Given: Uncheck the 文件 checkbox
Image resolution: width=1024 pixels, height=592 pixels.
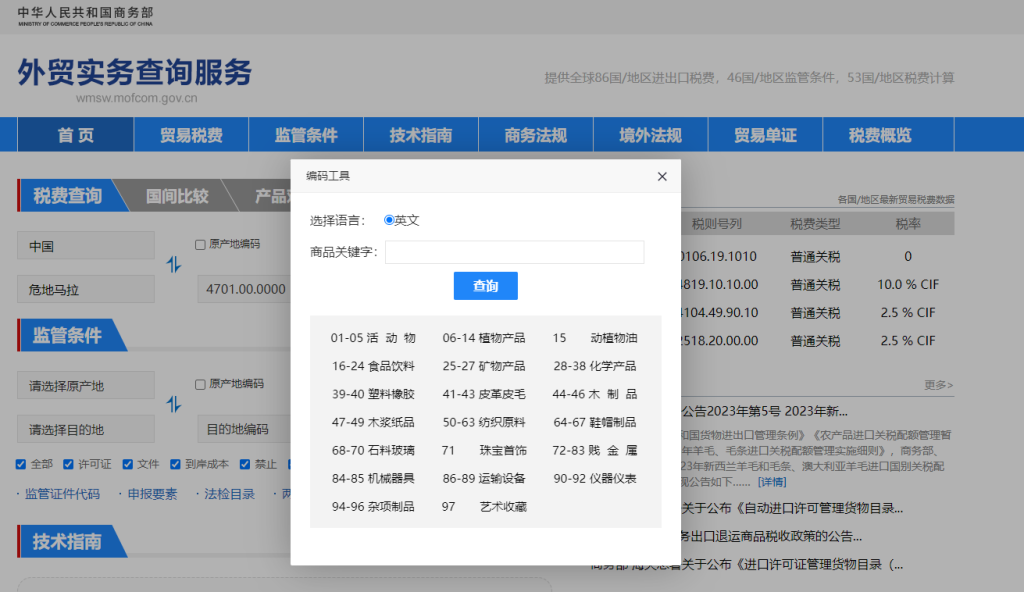Looking at the screenshot, I should click(x=128, y=464).
